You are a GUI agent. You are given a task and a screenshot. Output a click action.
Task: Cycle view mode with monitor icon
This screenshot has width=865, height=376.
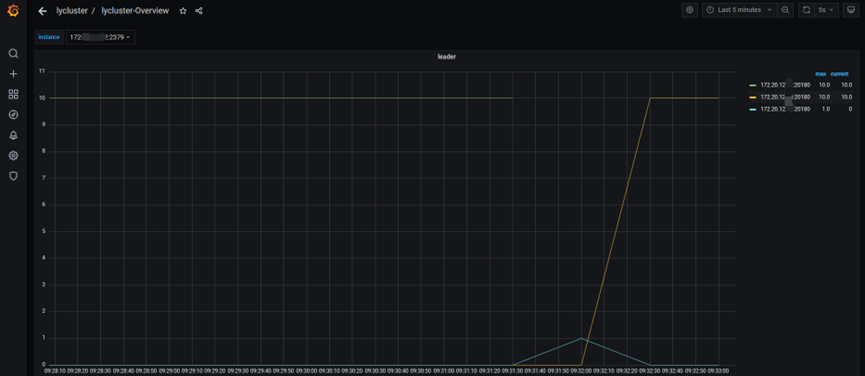(x=851, y=10)
